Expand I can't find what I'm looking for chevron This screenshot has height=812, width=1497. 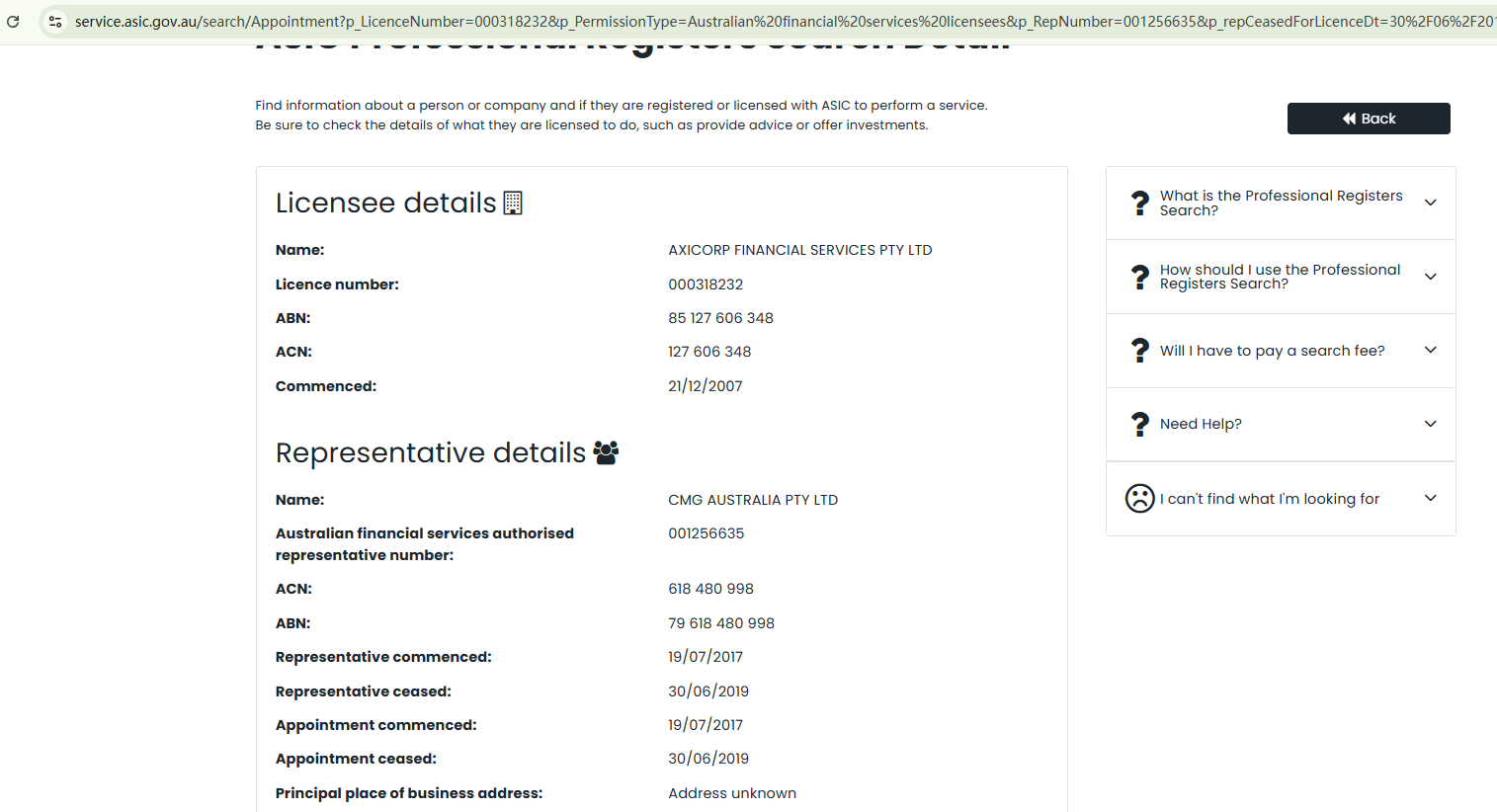click(1430, 498)
